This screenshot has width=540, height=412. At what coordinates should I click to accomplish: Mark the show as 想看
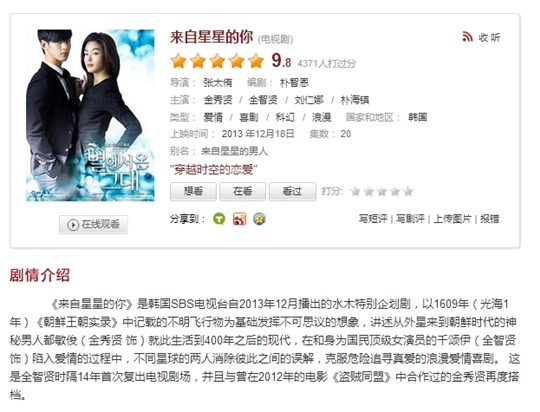[193, 191]
